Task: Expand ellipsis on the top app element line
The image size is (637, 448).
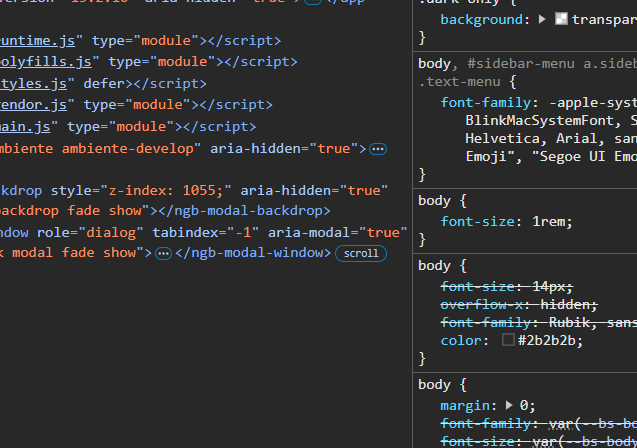Action: tap(313, 3)
